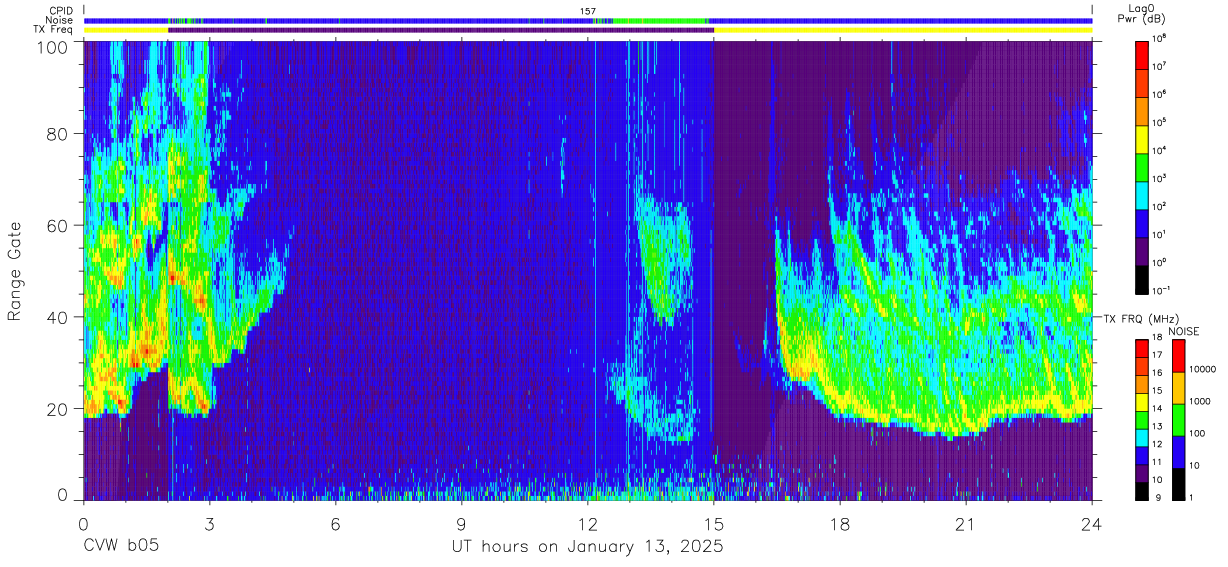Click the 'UT hours on January 13, 2025' axis title
1228x567 pixels.
click(x=588, y=548)
